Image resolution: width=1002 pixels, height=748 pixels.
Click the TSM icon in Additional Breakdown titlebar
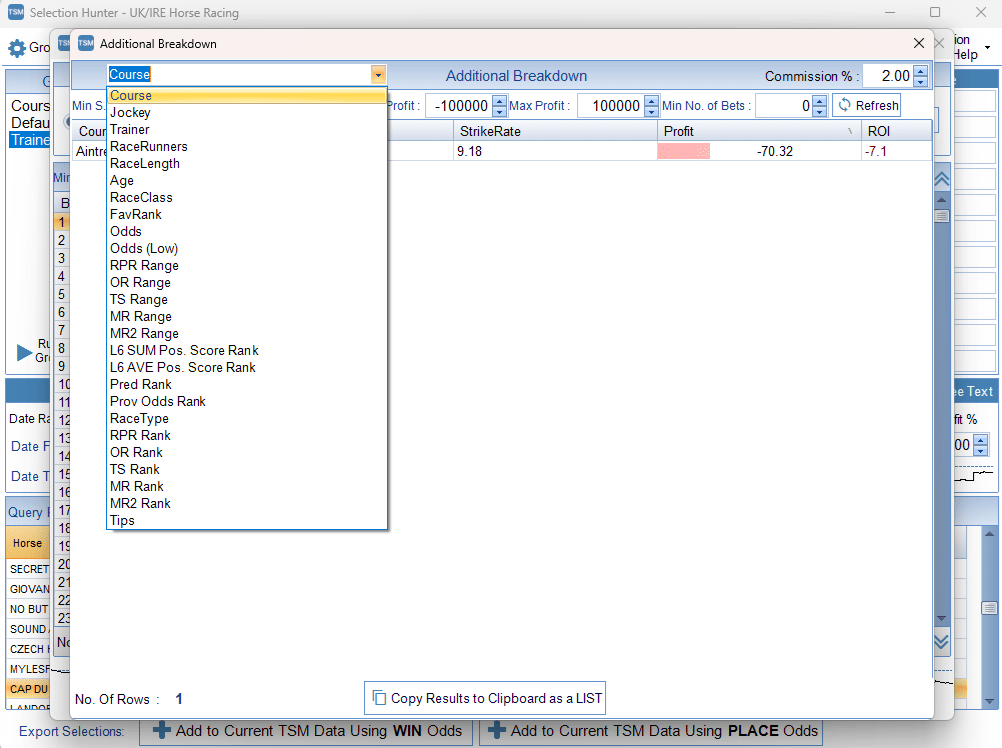tap(86, 44)
